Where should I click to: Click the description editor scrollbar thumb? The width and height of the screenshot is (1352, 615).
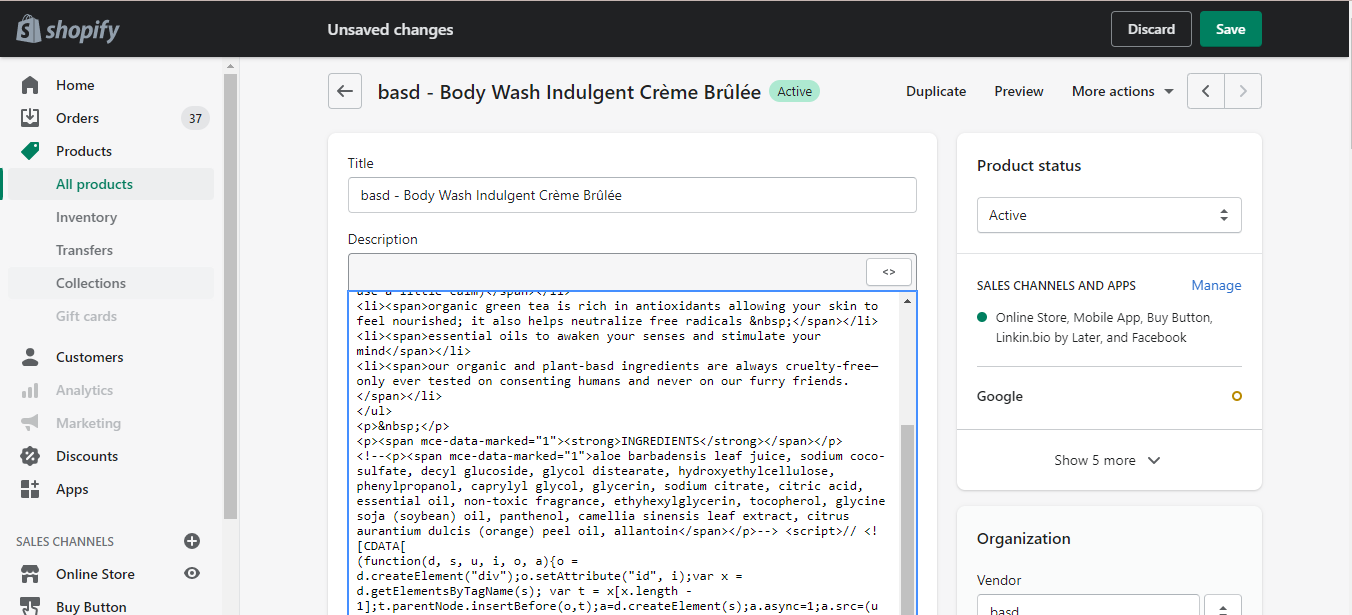(x=907, y=520)
